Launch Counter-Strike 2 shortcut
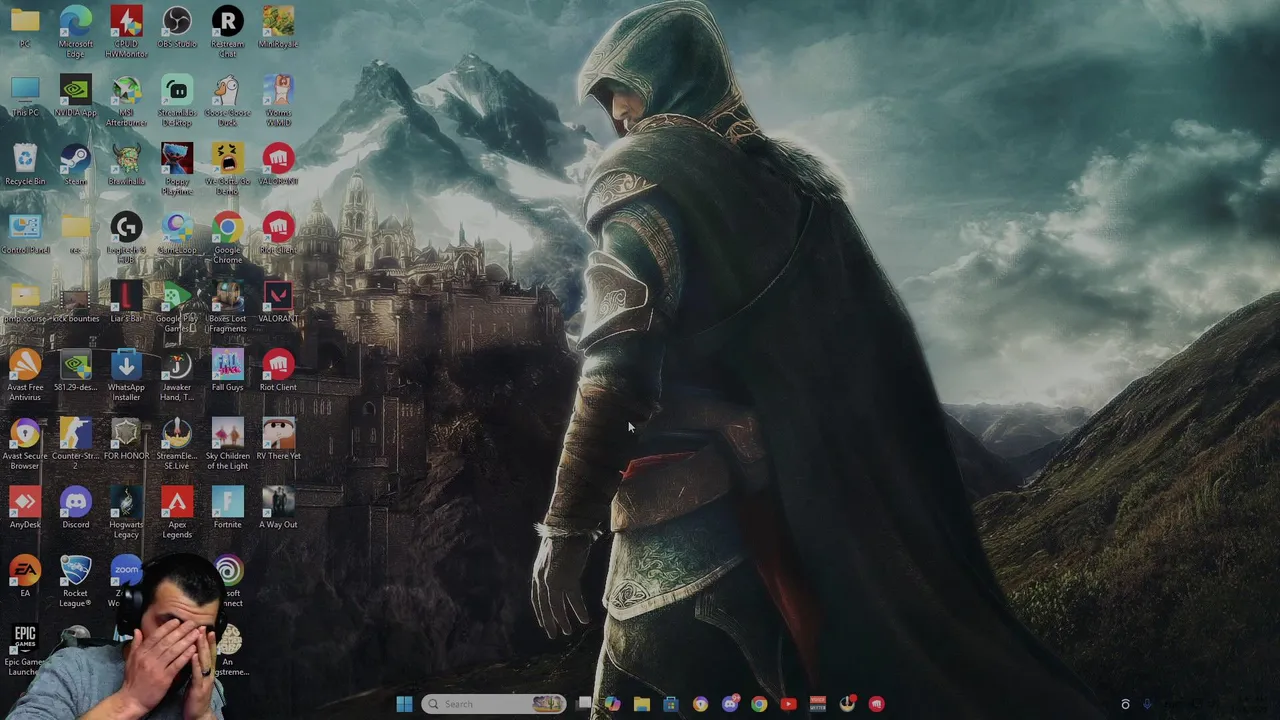 (x=76, y=444)
